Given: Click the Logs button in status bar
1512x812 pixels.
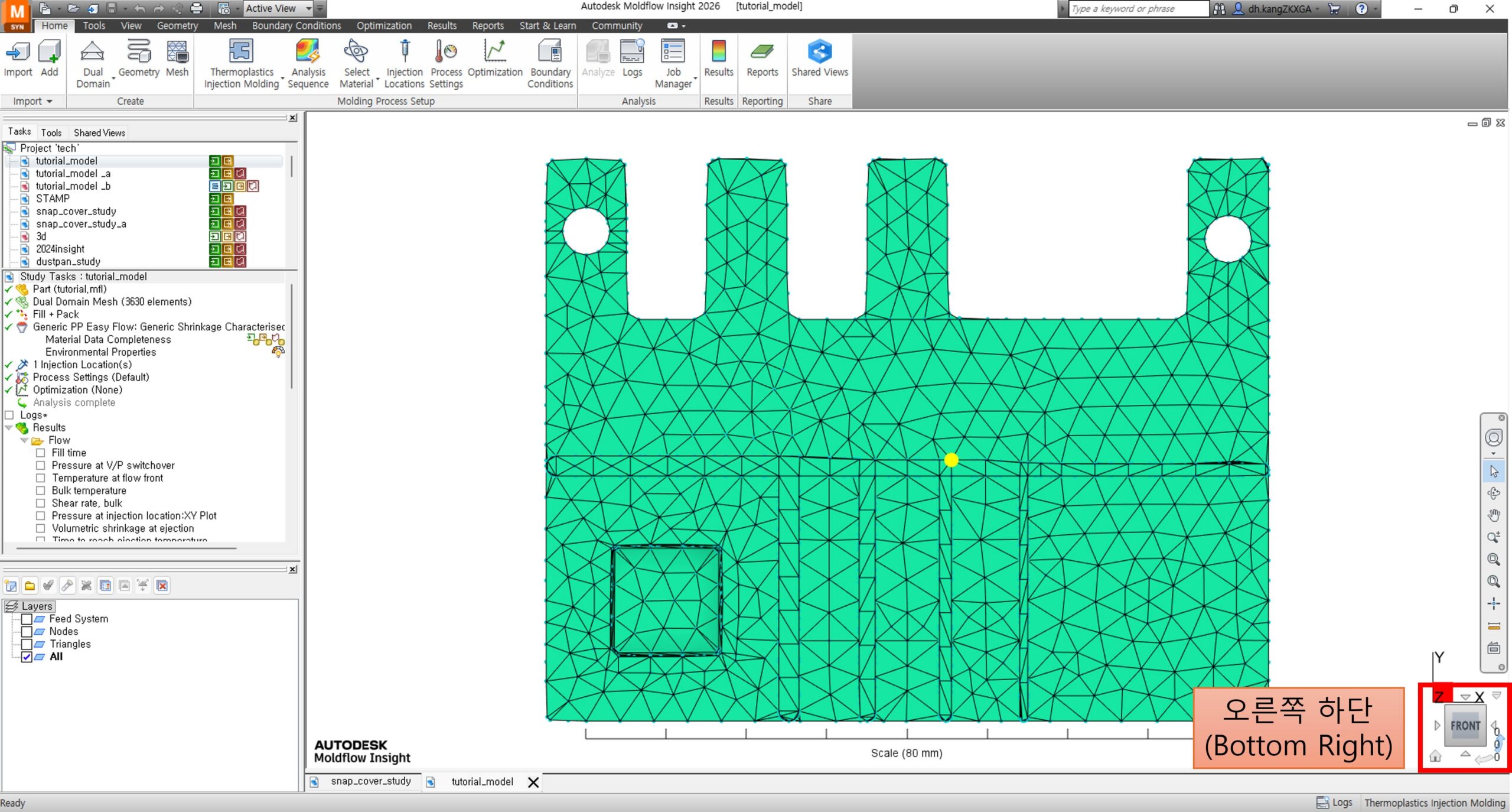Looking at the screenshot, I should [x=1335, y=803].
